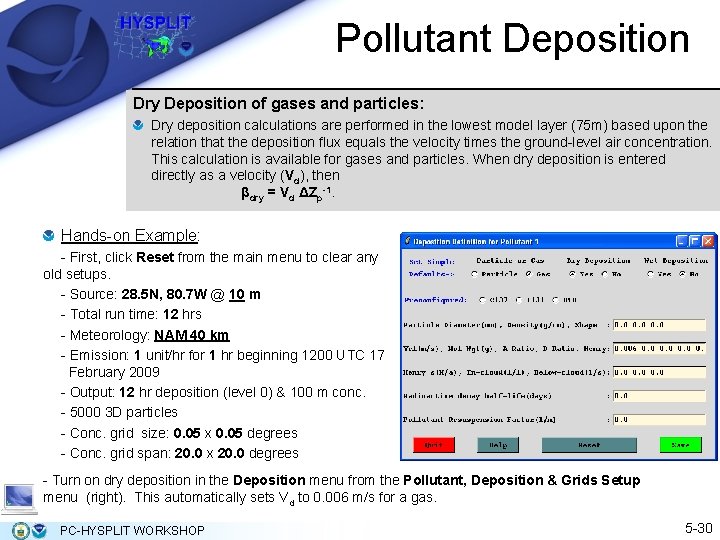
Task: Click the NOAA seal in the footer
Action: click(x=39, y=531)
